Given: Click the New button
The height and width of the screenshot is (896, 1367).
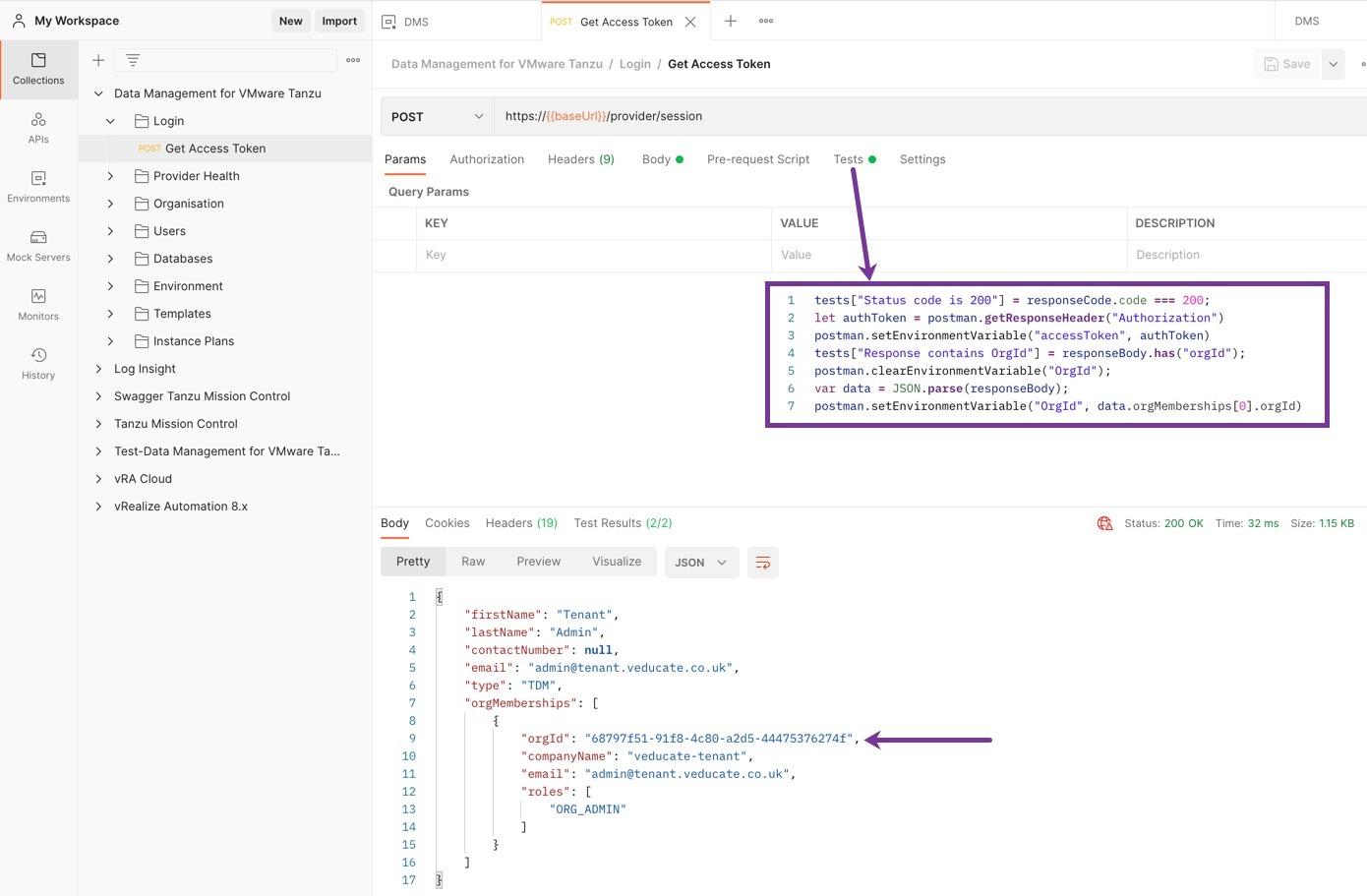Looking at the screenshot, I should coord(291,21).
